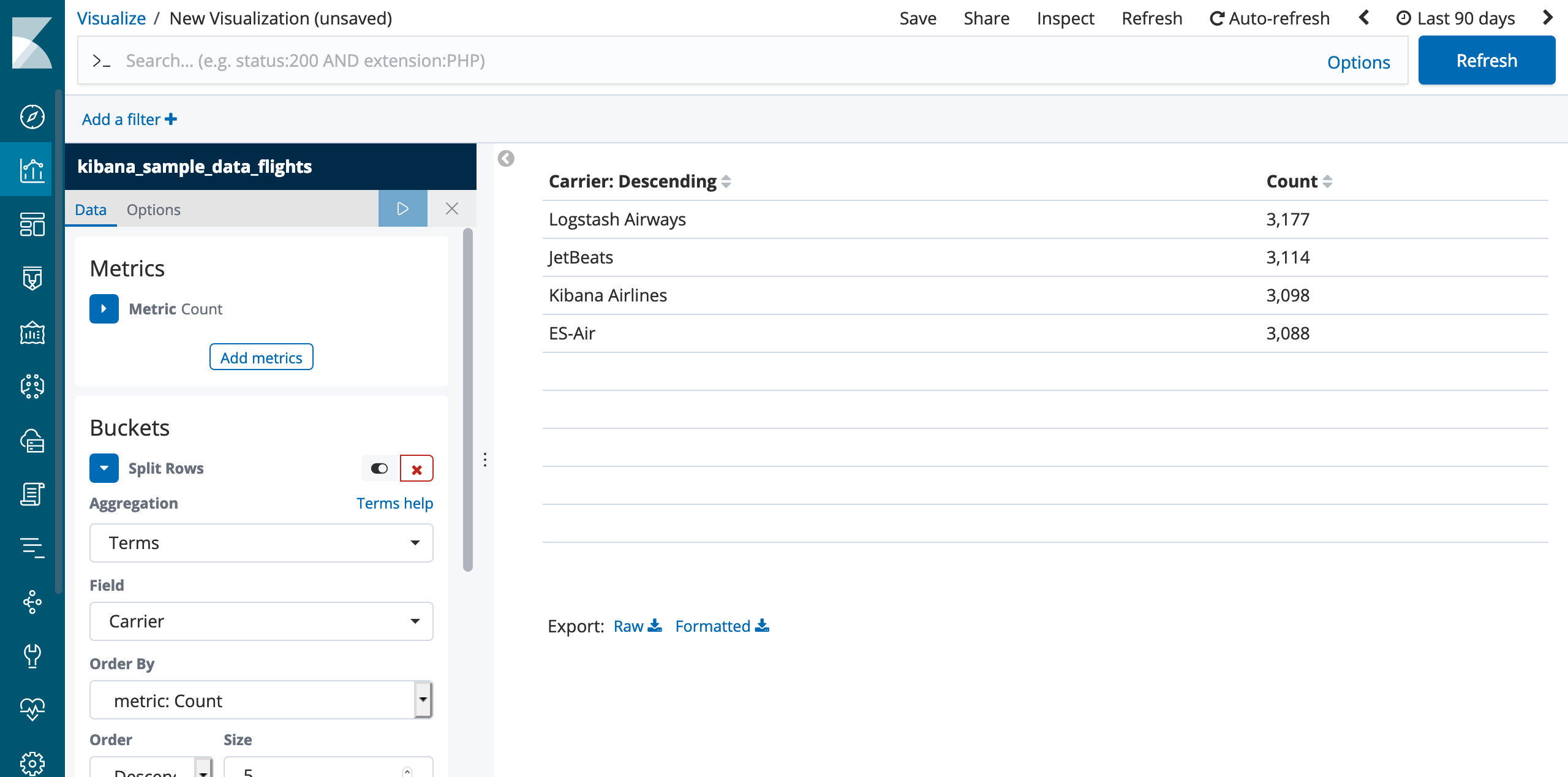Expand the Metric Count section
The height and width of the screenshot is (777, 1568).
pyautogui.click(x=104, y=309)
